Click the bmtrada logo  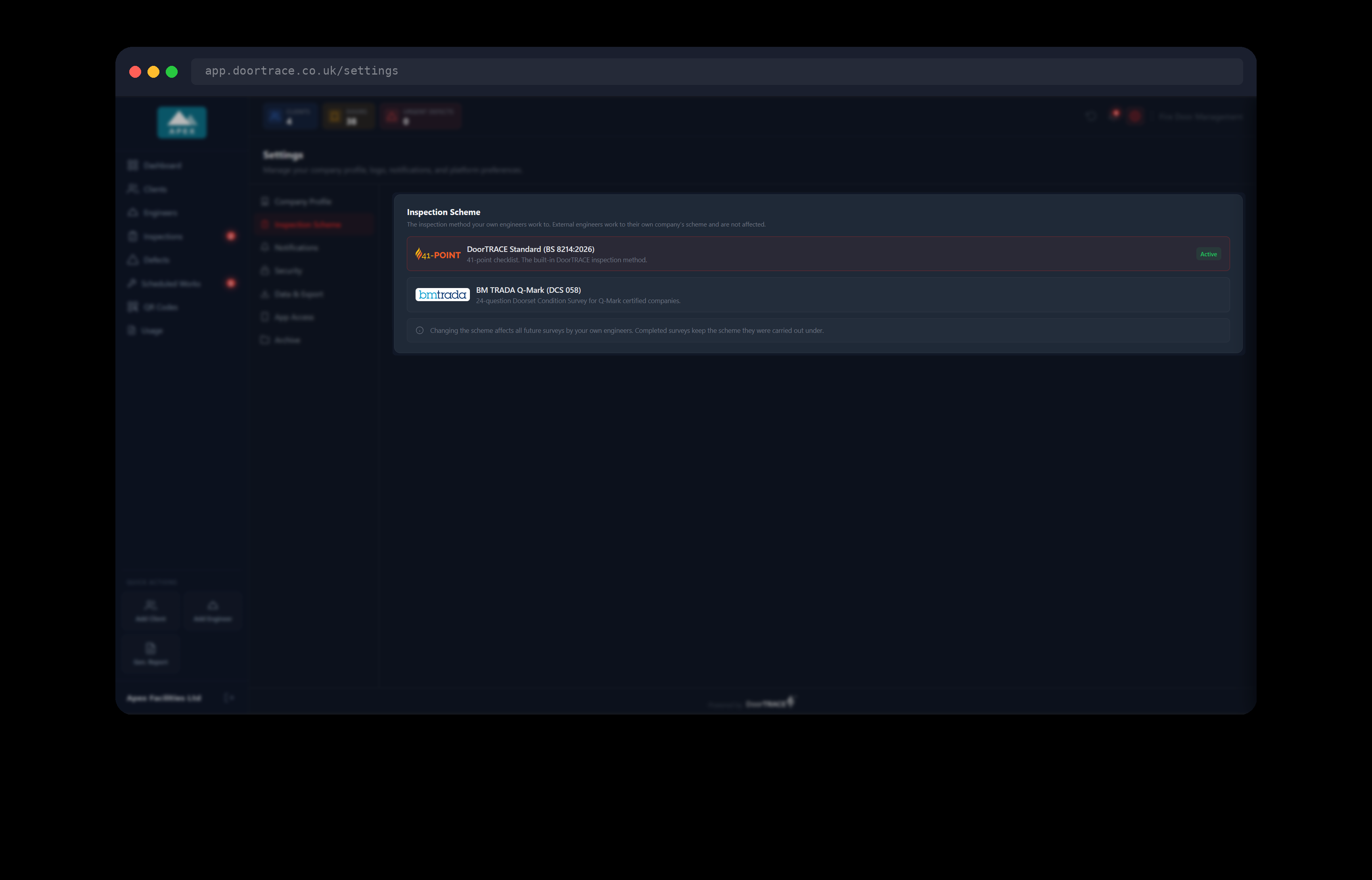click(x=443, y=295)
